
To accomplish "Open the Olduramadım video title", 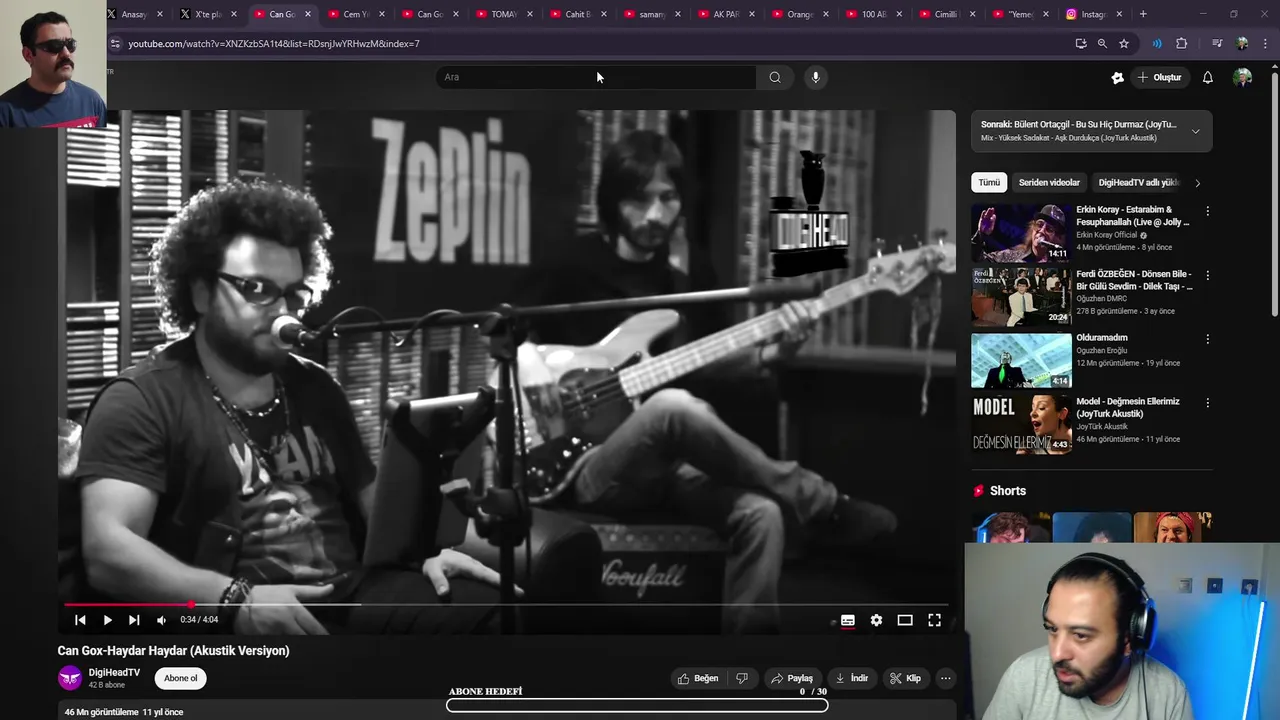I will click(1102, 338).
